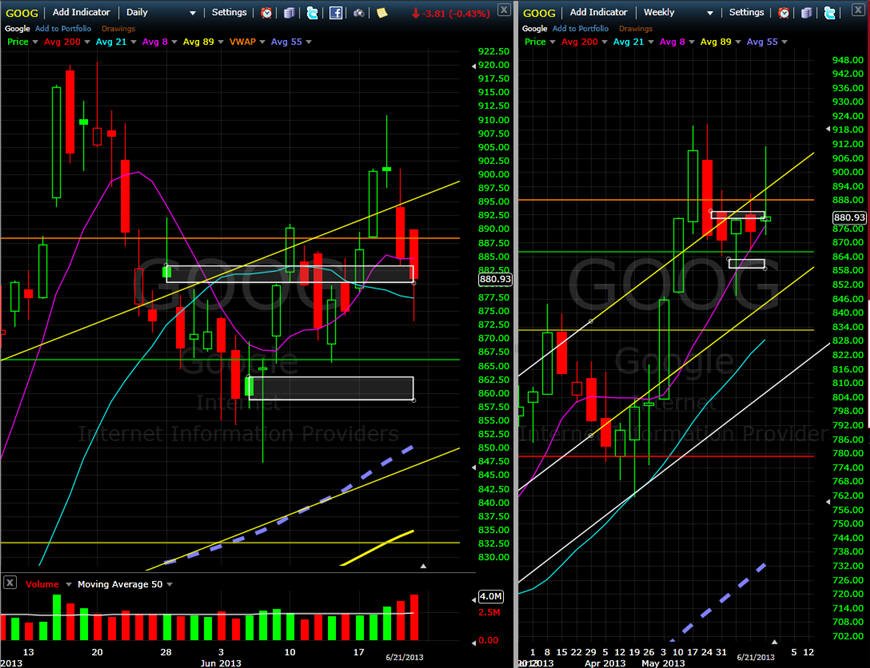
Task: Close the Daily GOOG chart panel
Action: click(x=503, y=10)
